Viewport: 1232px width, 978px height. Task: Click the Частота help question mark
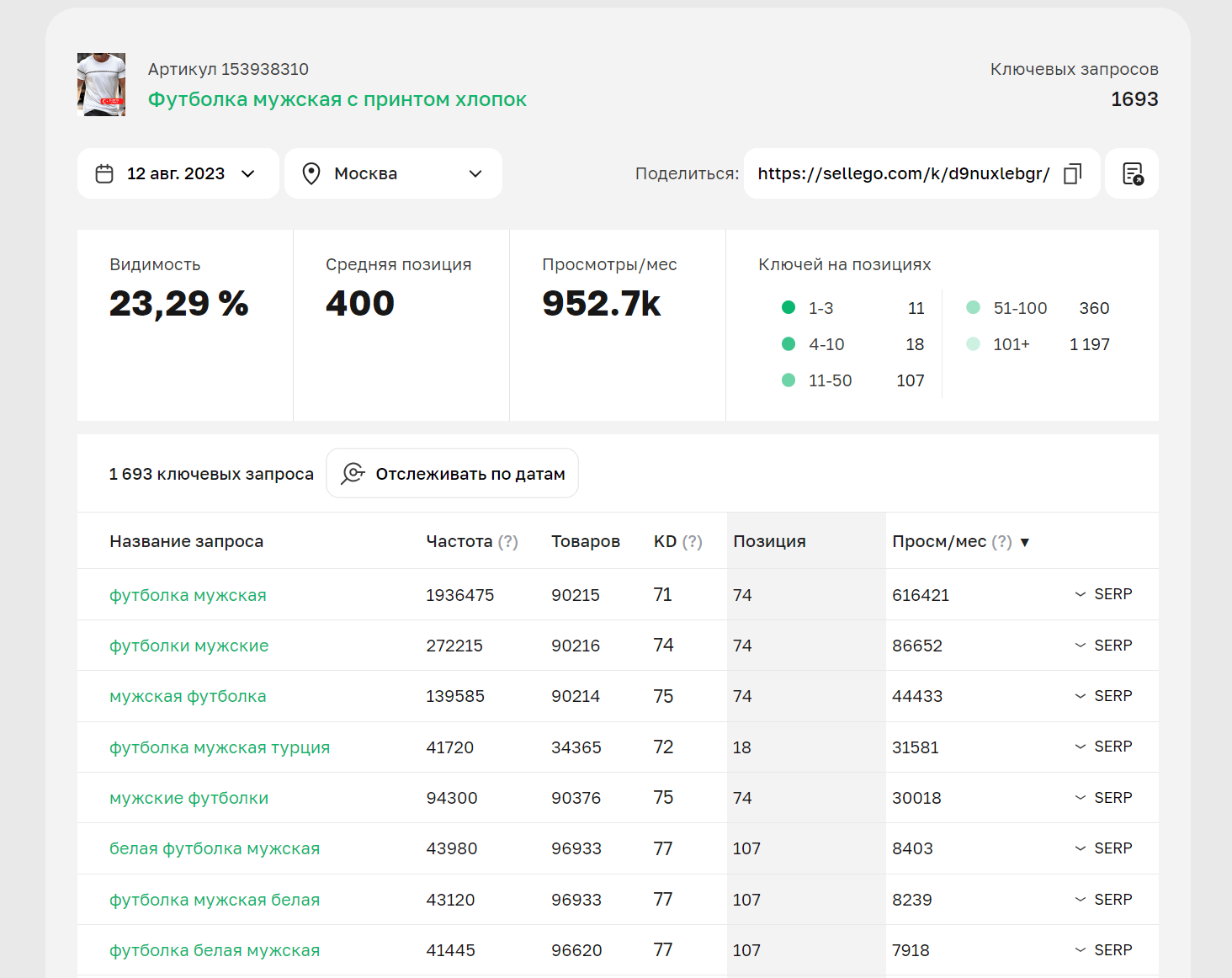pos(508,542)
